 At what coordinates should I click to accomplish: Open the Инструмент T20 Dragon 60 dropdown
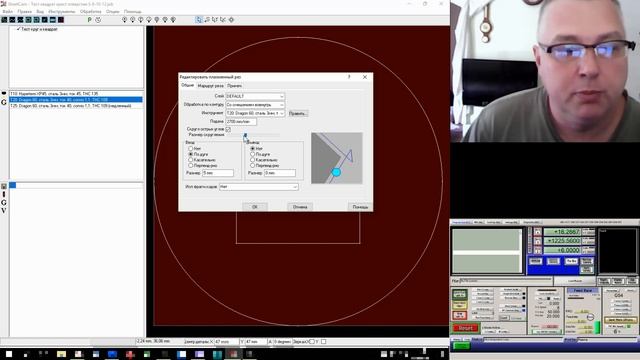coord(255,113)
